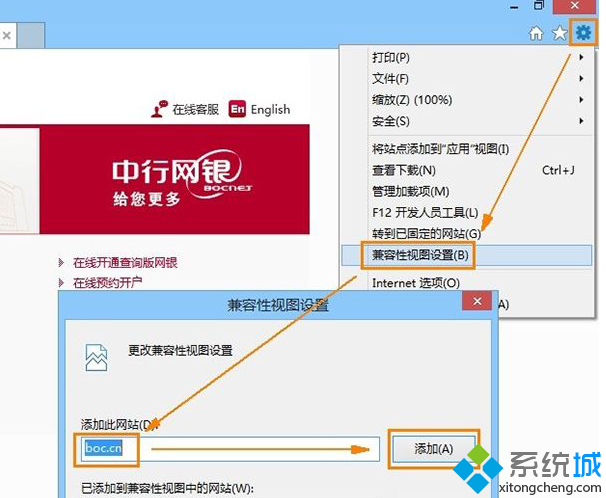Click the 更改兼容性视图设置 heading text
This screenshot has width=606, height=498.
pyautogui.click(x=180, y=350)
